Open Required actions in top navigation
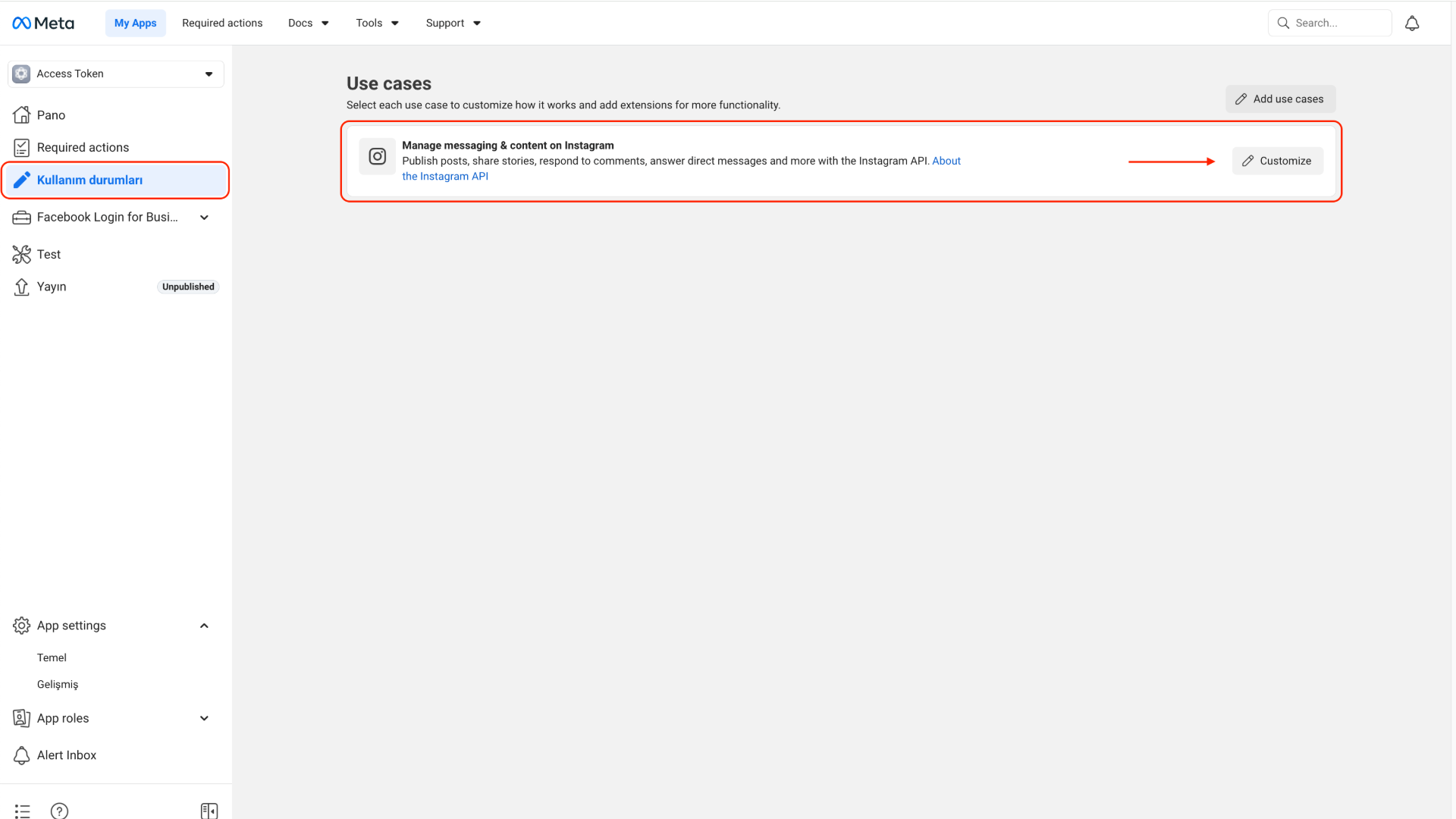Viewport: 1456px width, 819px height. (x=222, y=24)
